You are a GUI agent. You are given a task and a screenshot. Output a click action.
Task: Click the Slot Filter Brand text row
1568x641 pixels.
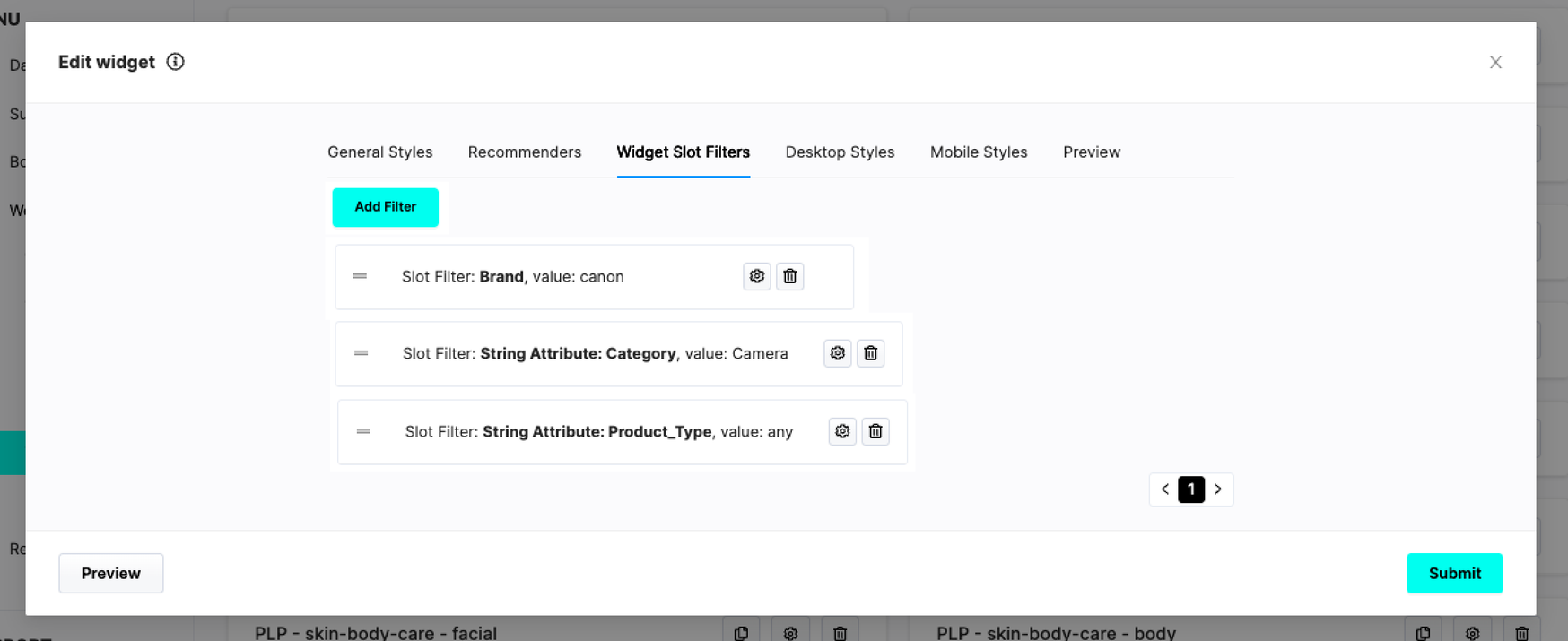513,277
